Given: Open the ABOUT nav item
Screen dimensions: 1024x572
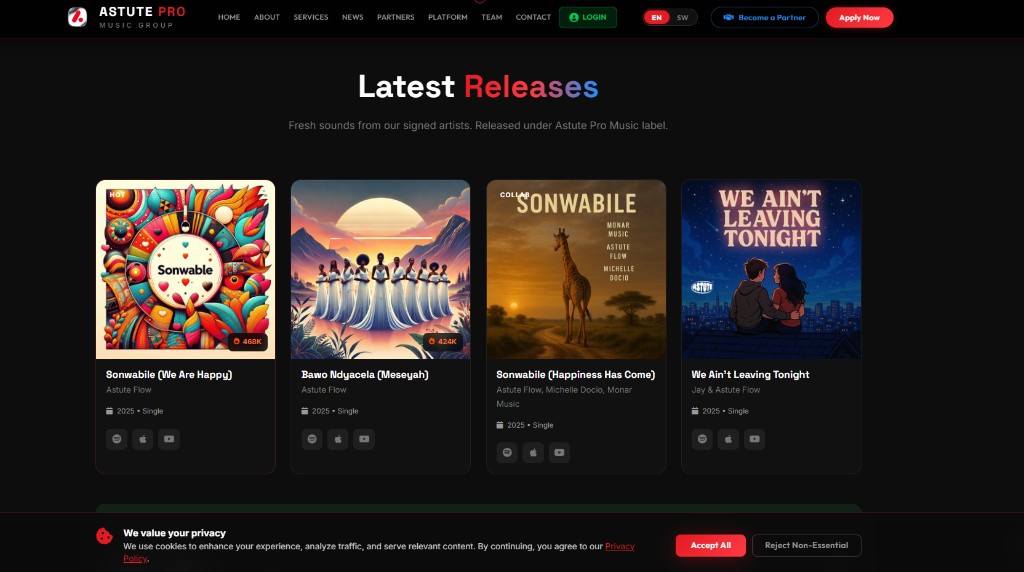Looking at the screenshot, I should click(x=266, y=17).
